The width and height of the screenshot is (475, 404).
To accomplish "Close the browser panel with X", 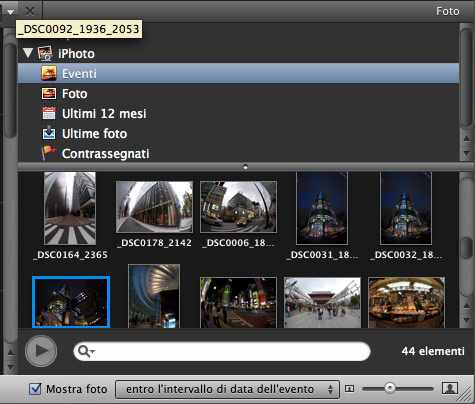I will [30, 11].
